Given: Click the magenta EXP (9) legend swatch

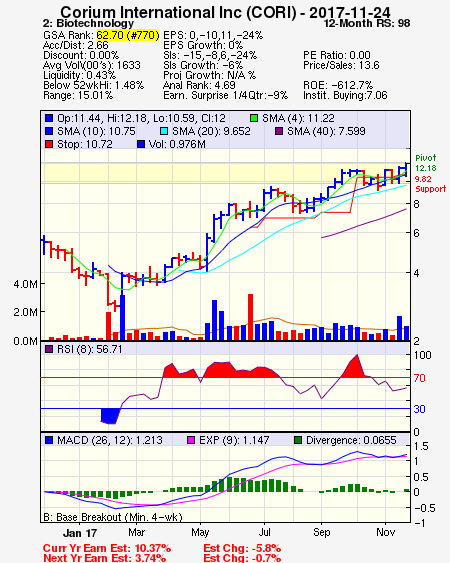Looking at the screenshot, I should click(191, 440).
